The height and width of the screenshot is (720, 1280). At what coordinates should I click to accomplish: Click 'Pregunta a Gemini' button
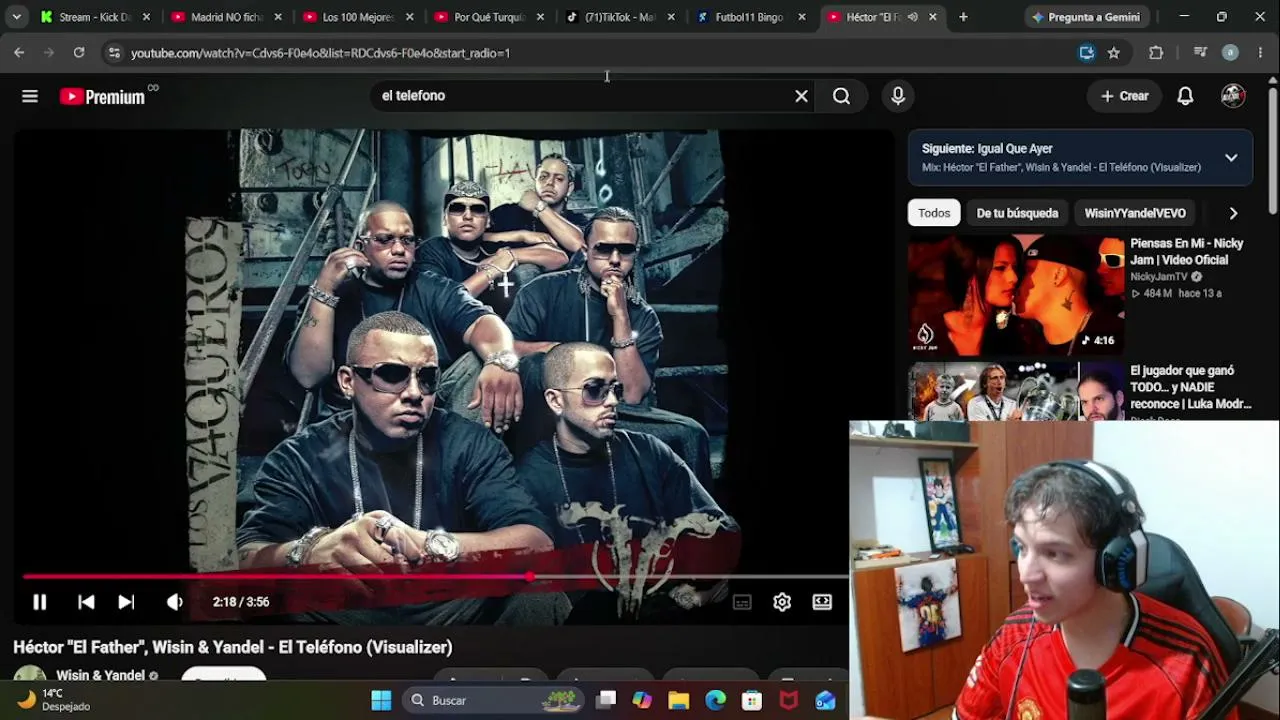click(1086, 17)
